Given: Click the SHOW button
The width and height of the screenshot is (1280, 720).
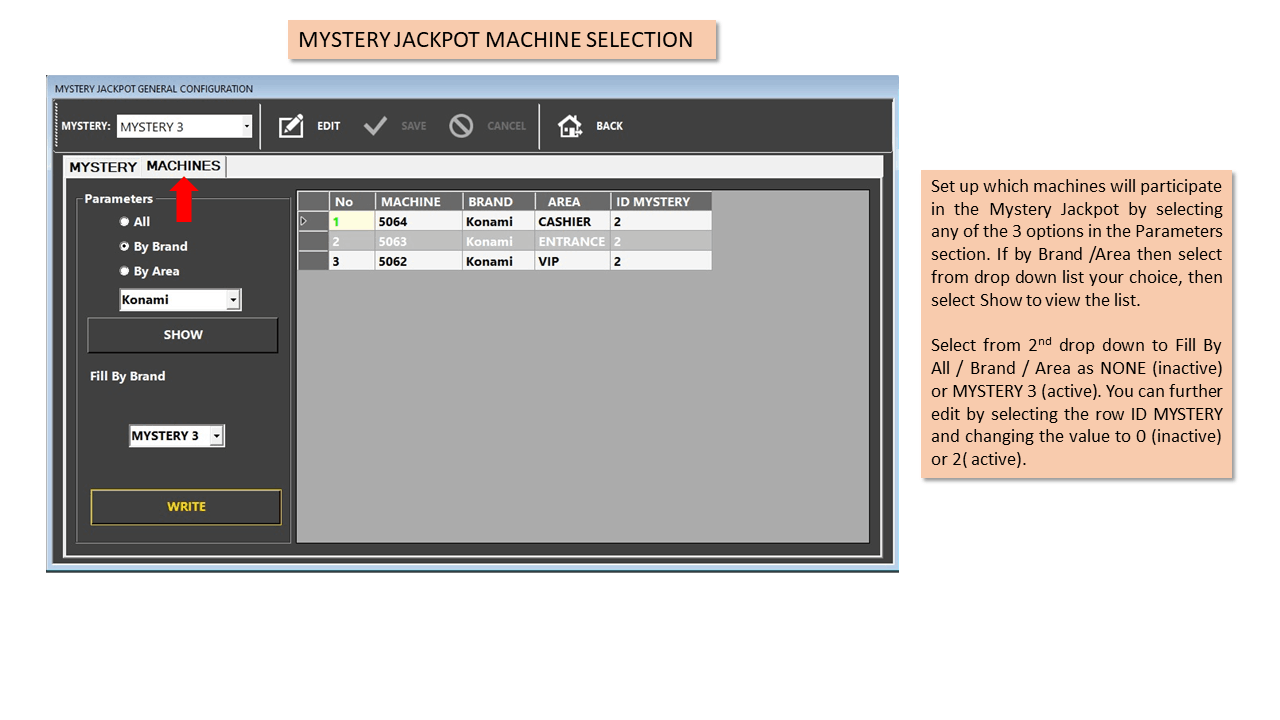Looking at the screenshot, I should coord(183,335).
